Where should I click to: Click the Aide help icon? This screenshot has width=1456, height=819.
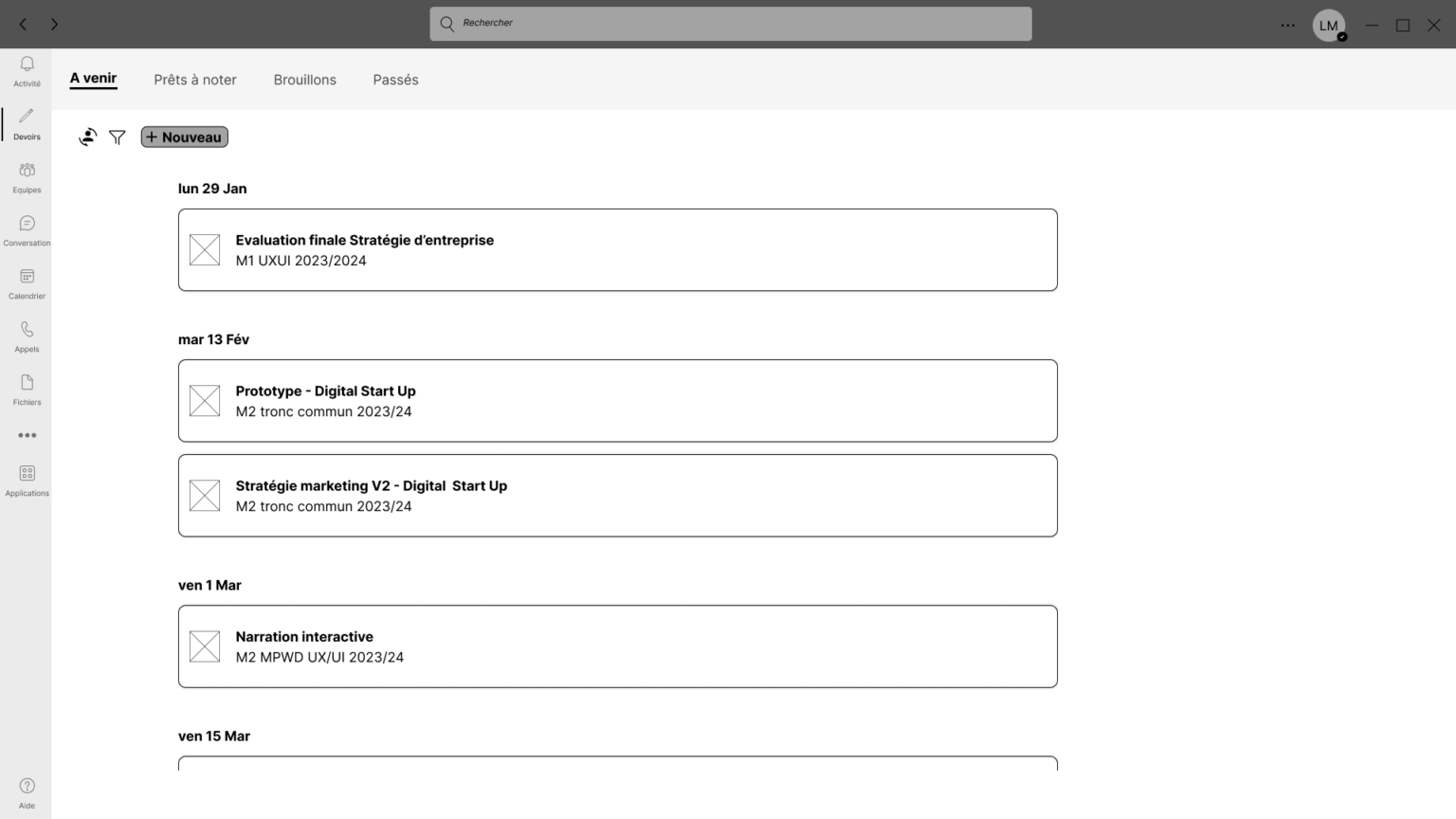coord(27,787)
